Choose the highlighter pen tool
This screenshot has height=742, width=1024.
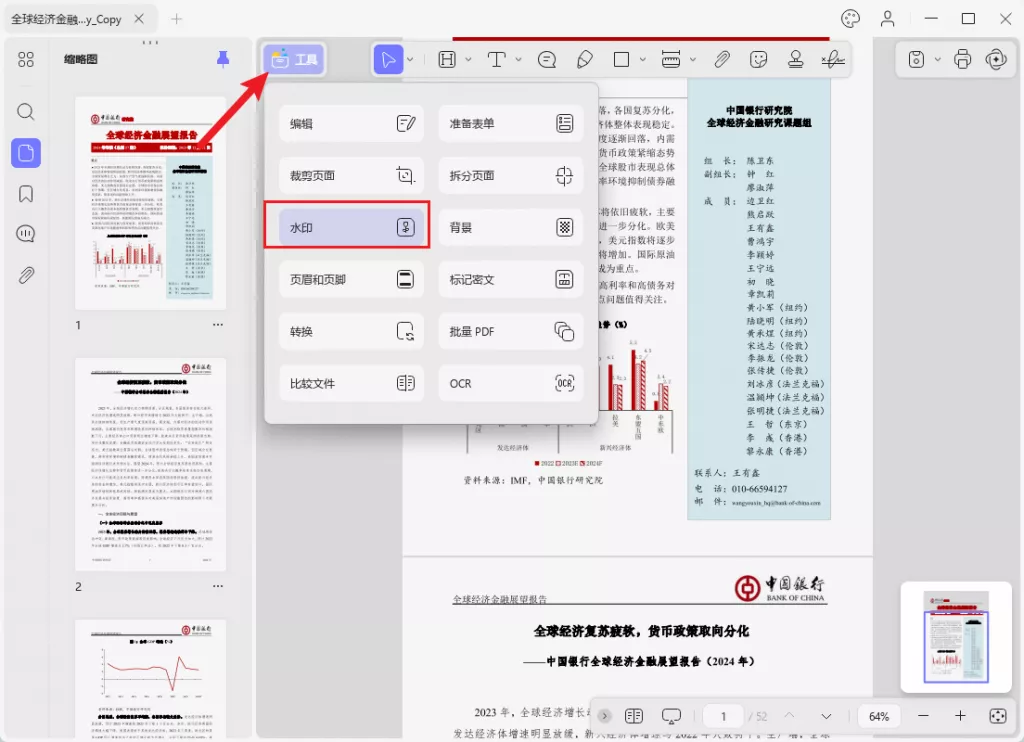(x=585, y=60)
